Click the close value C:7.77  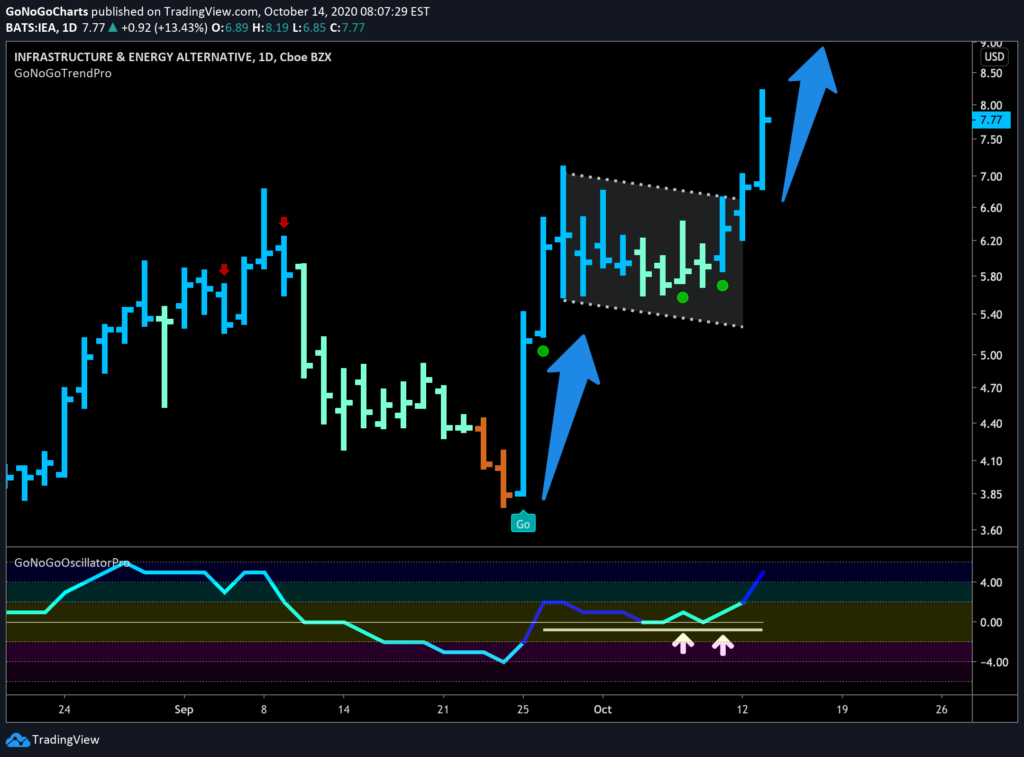[x=347, y=28]
